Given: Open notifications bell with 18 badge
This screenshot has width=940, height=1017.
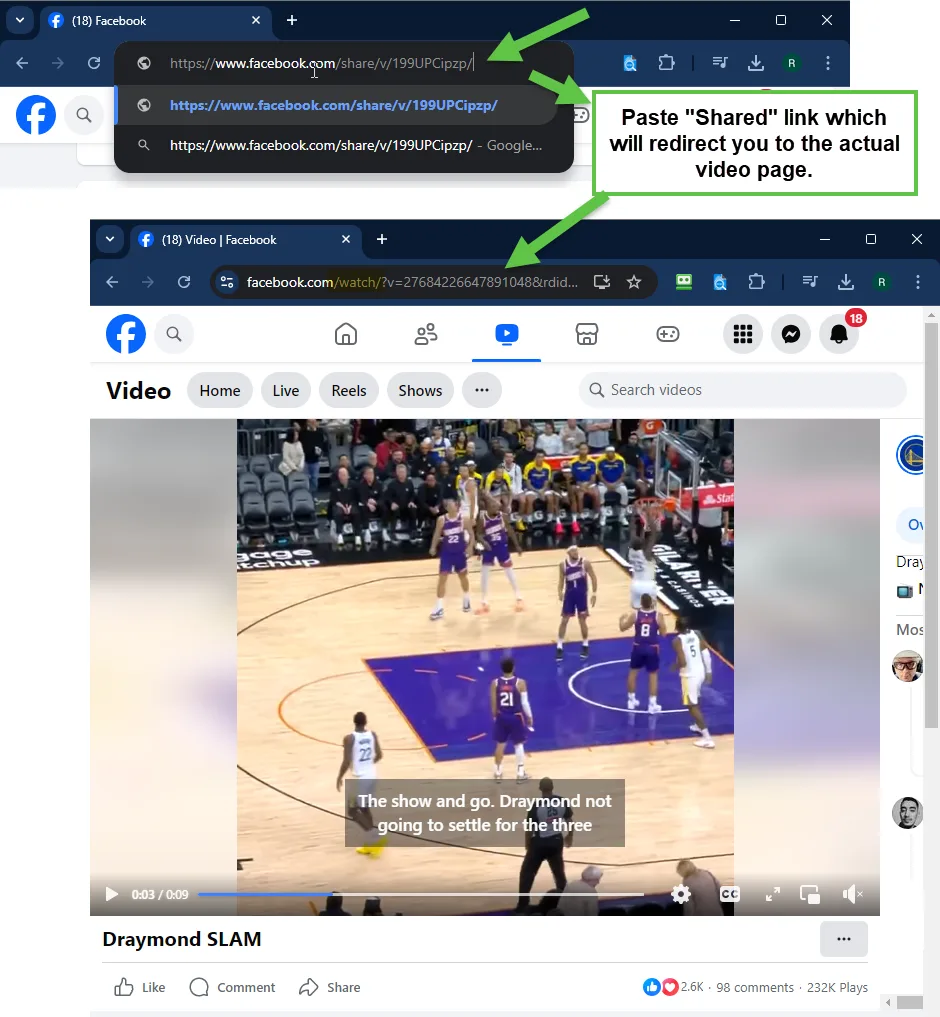Looking at the screenshot, I should [x=839, y=334].
